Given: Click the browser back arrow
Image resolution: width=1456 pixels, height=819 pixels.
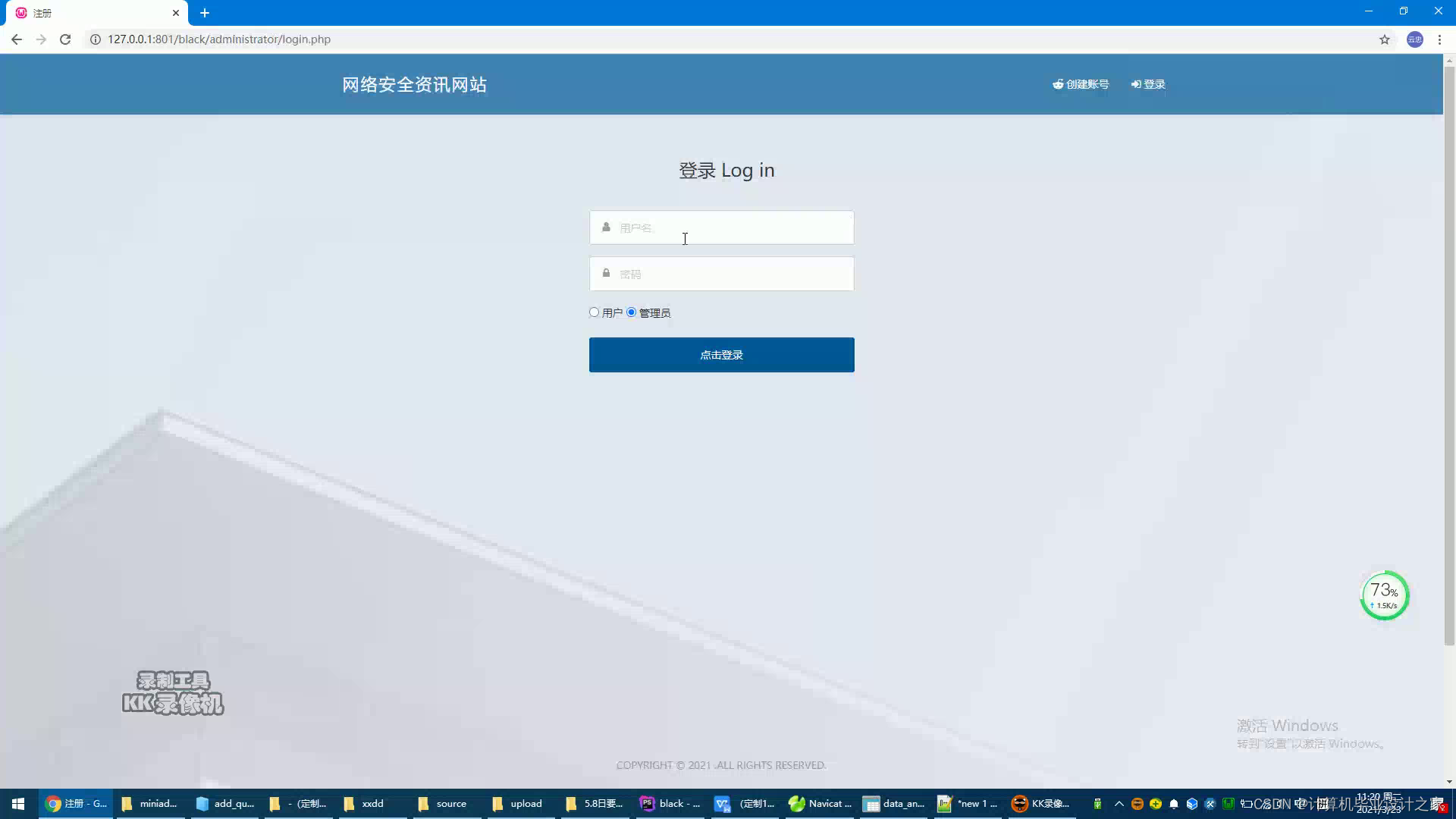Looking at the screenshot, I should [x=17, y=39].
